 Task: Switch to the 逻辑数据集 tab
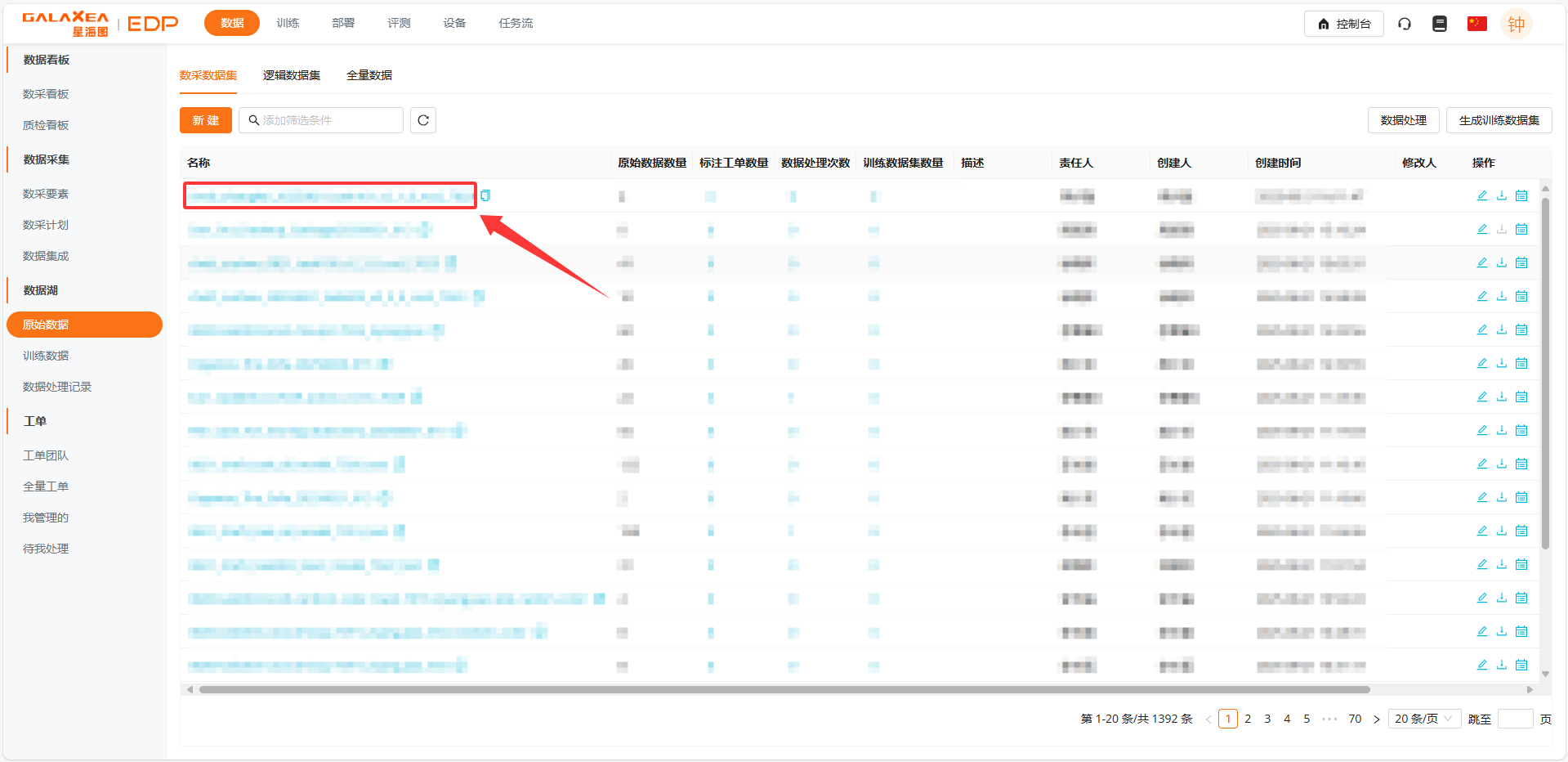(x=292, y=75)
